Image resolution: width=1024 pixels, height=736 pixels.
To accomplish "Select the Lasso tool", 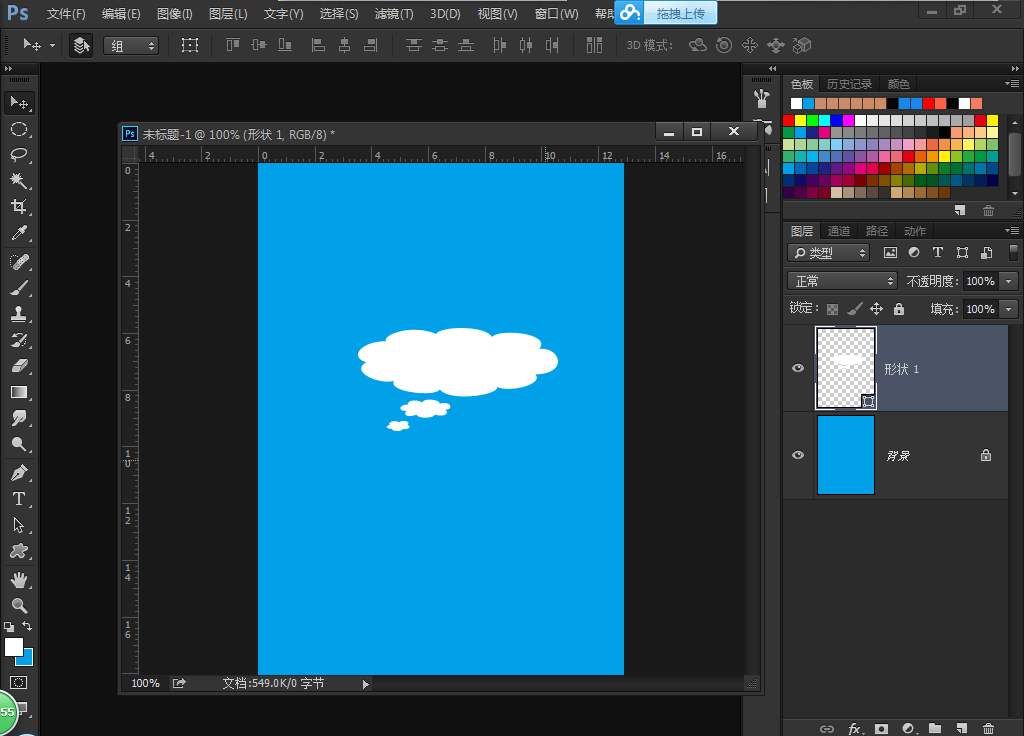I will pyautogui.click(x=18, y=155).
